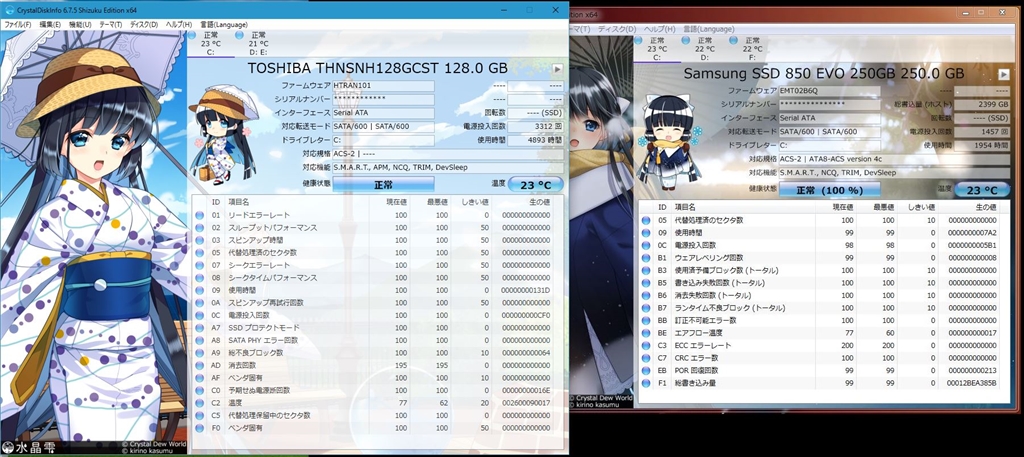Click the raw value 00012BEA385B
The height and width of the screenshot is (457, 1024).
point(972,383)
